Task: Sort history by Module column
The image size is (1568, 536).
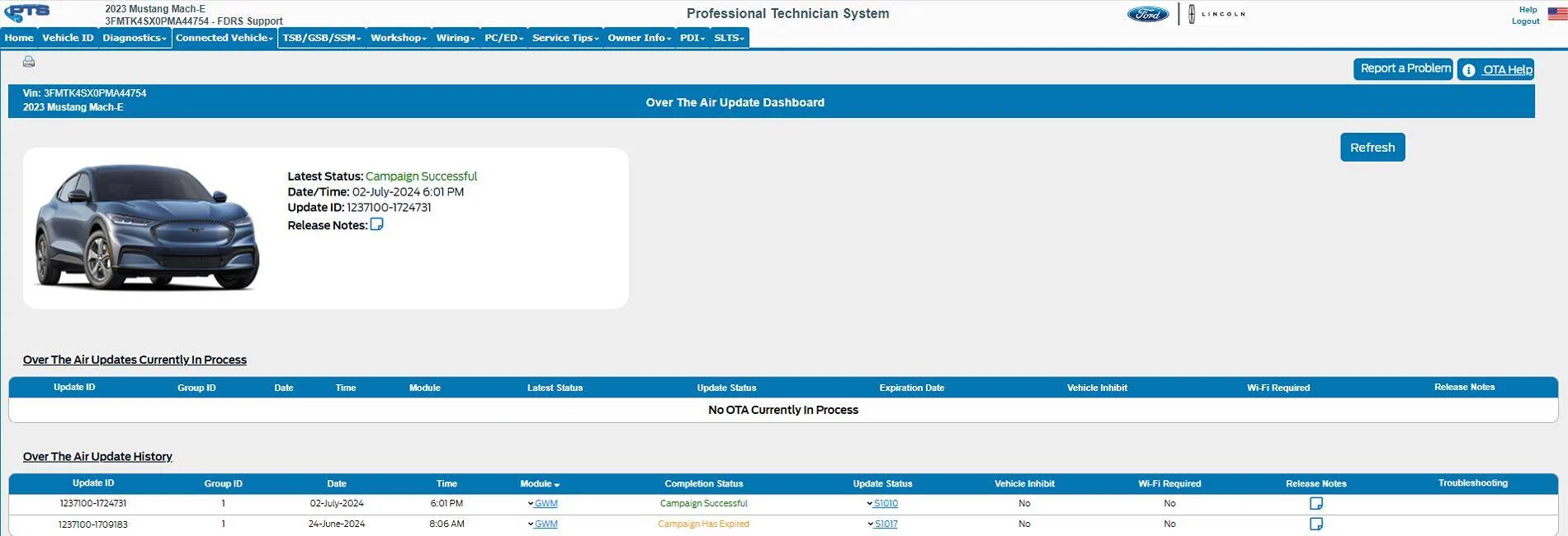Action: pyautogui.click(x=540, y=484)
